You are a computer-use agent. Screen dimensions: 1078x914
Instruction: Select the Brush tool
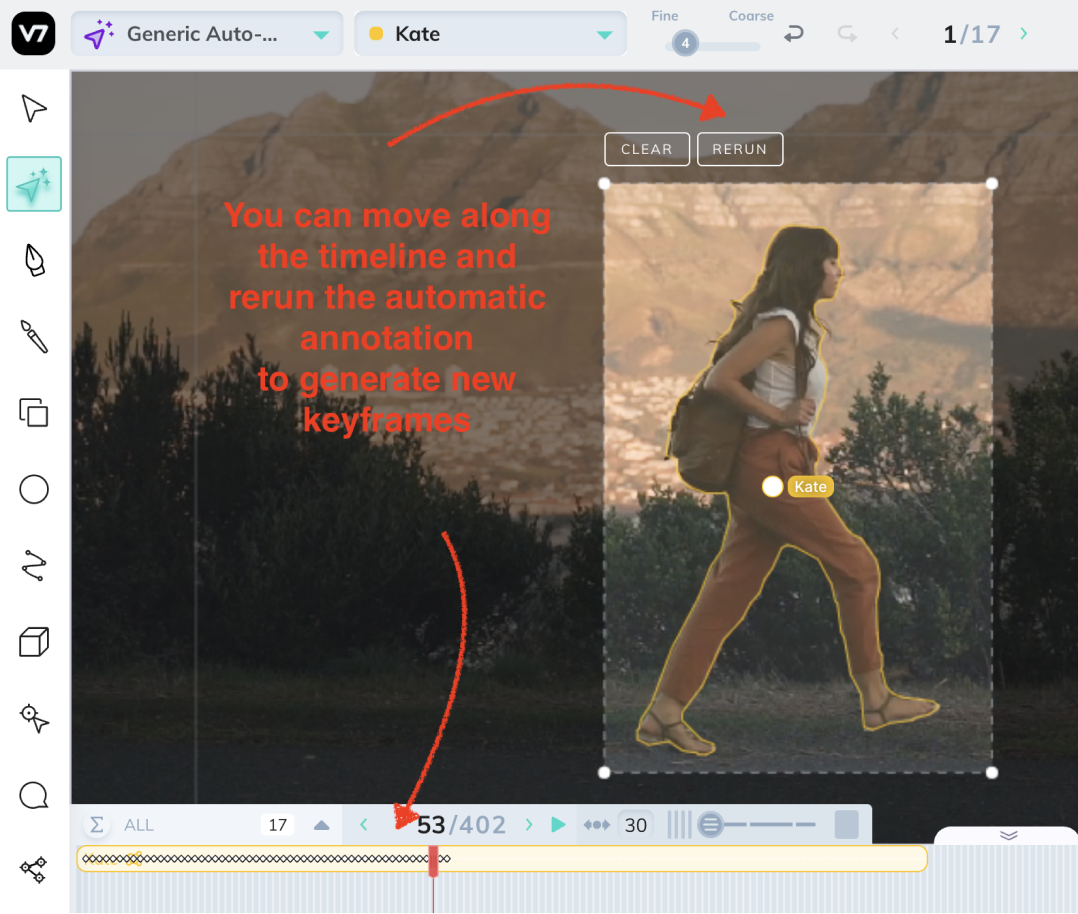click(x=32, y=337)
